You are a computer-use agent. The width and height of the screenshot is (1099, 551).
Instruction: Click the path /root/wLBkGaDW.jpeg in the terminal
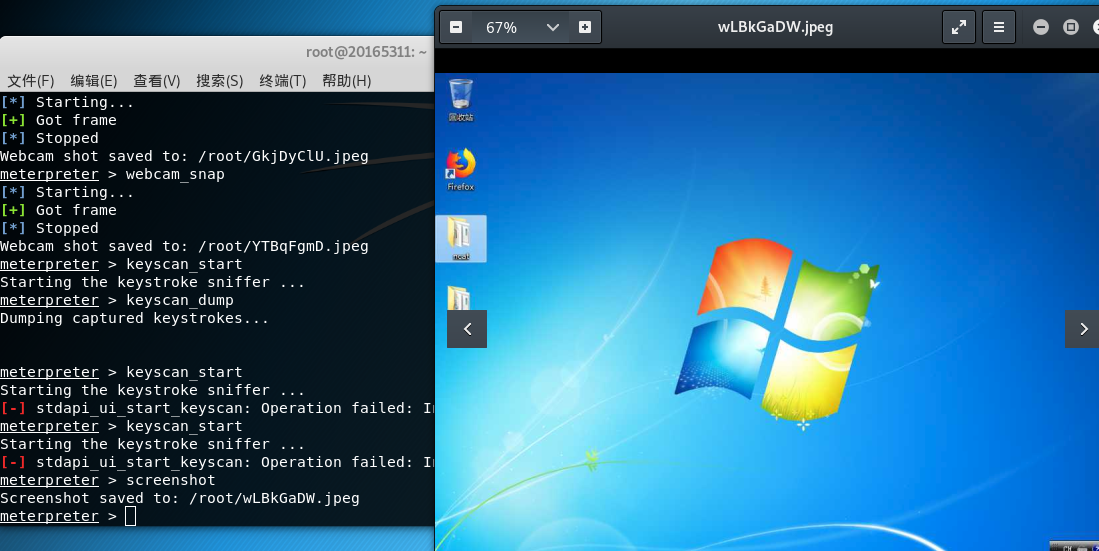[274, 498]
